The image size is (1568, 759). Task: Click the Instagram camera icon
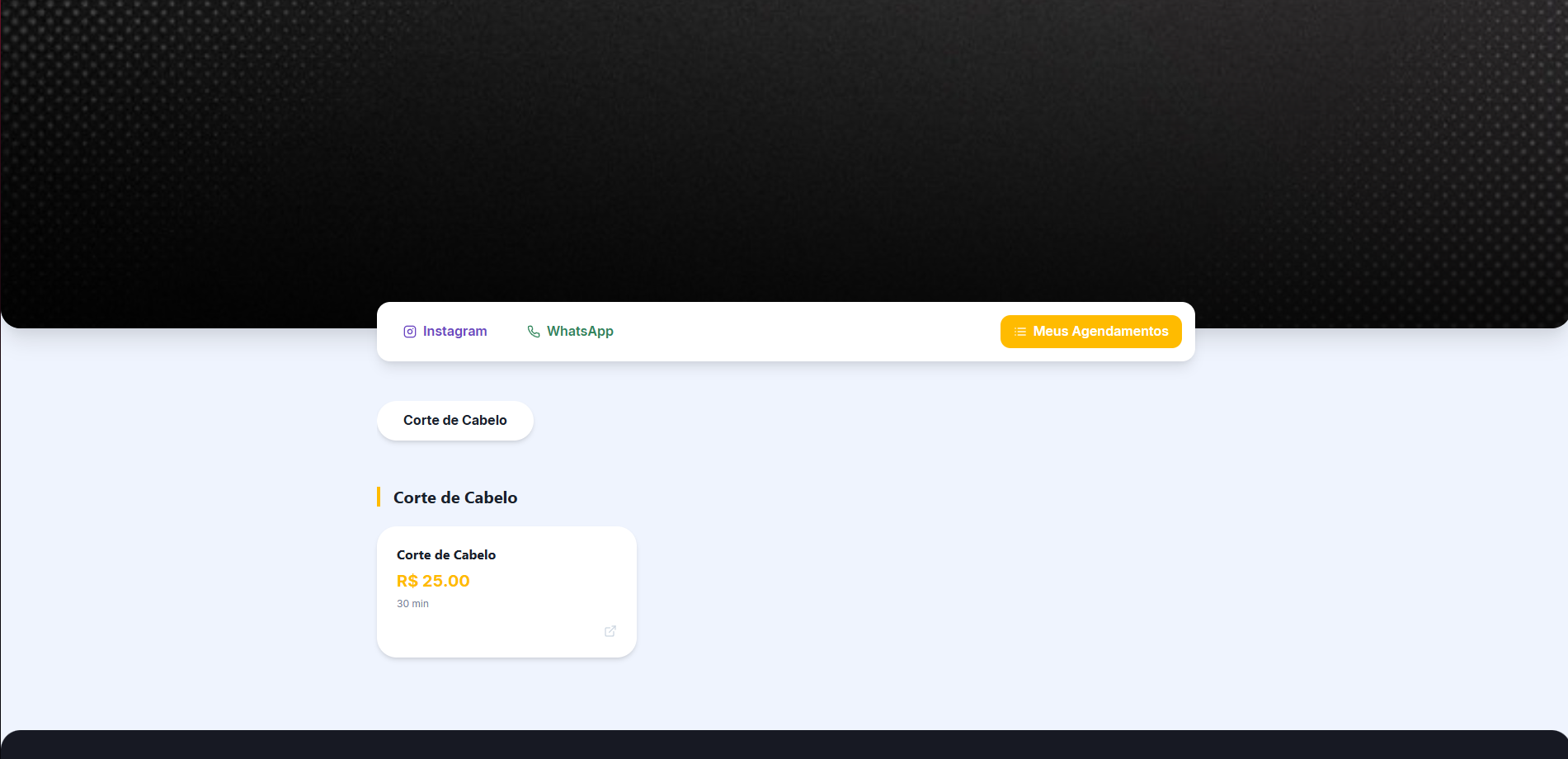pyautogui.click(x=409, y=332)
